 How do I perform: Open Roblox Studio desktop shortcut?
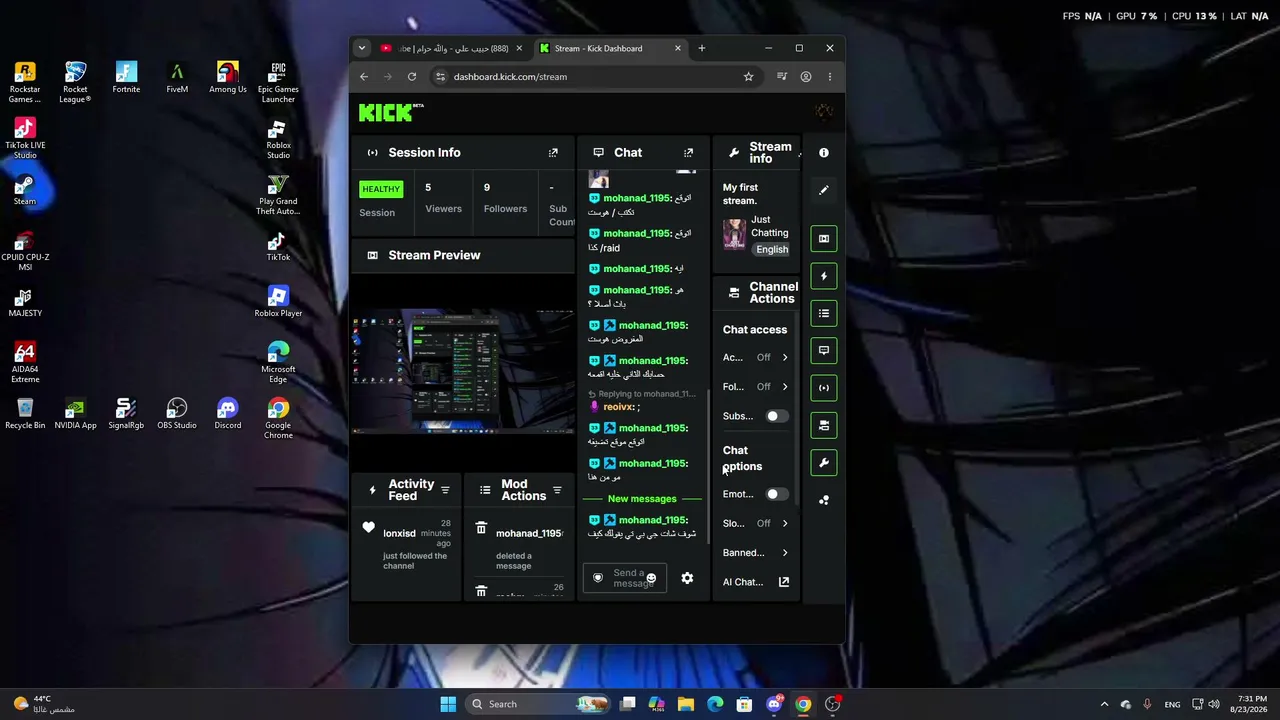pyautogui.click(x=278, y=138)
